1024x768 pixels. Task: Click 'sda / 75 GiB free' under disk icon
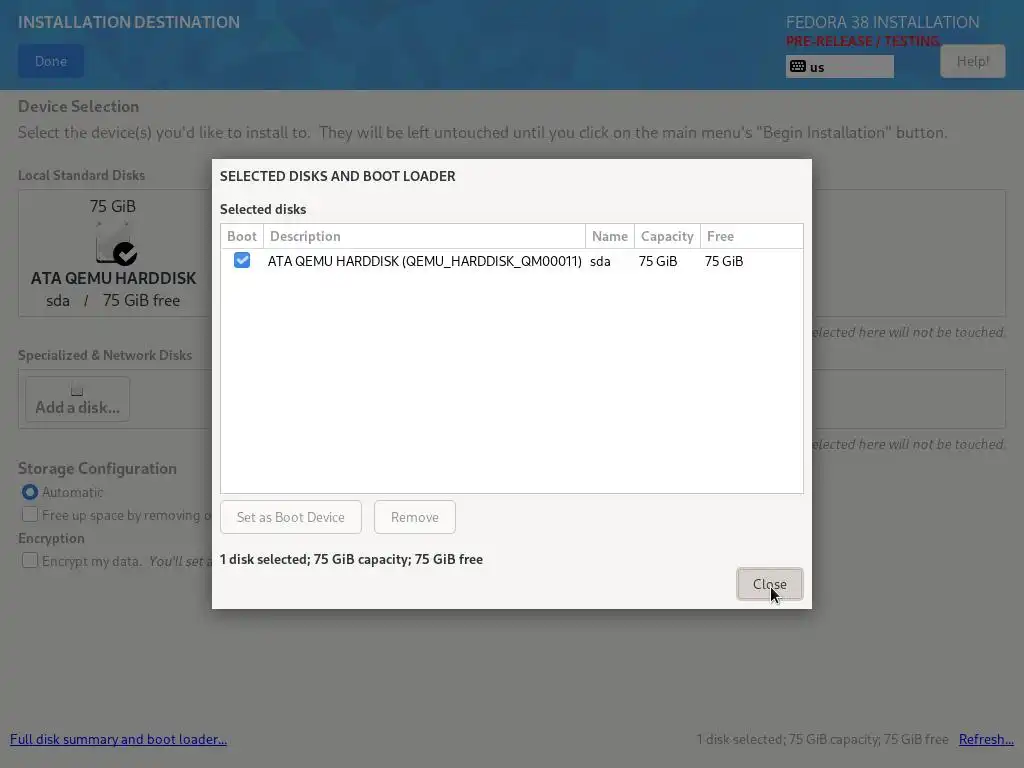113,300
